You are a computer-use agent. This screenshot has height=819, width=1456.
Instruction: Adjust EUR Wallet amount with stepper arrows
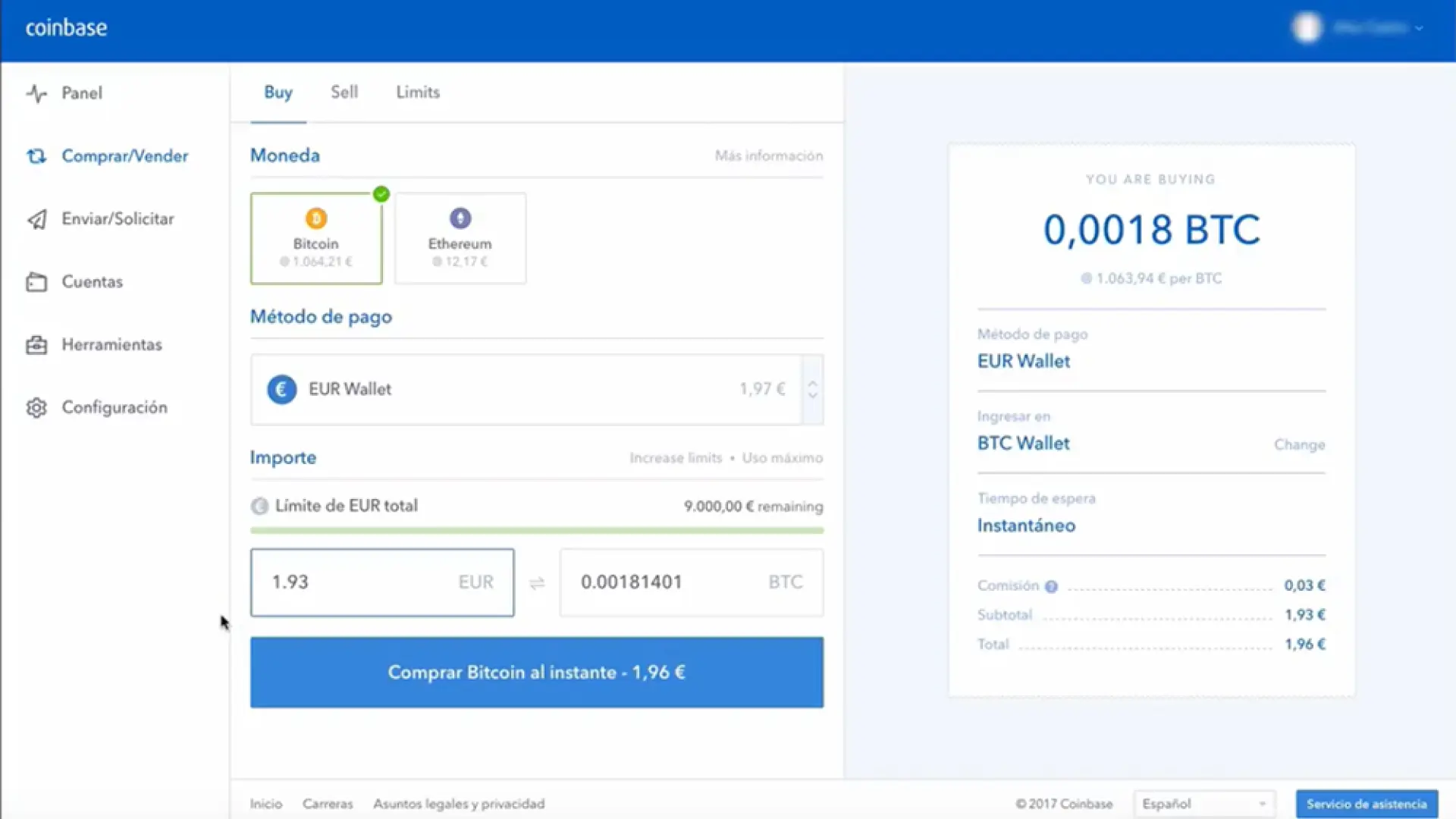(811, 389)
